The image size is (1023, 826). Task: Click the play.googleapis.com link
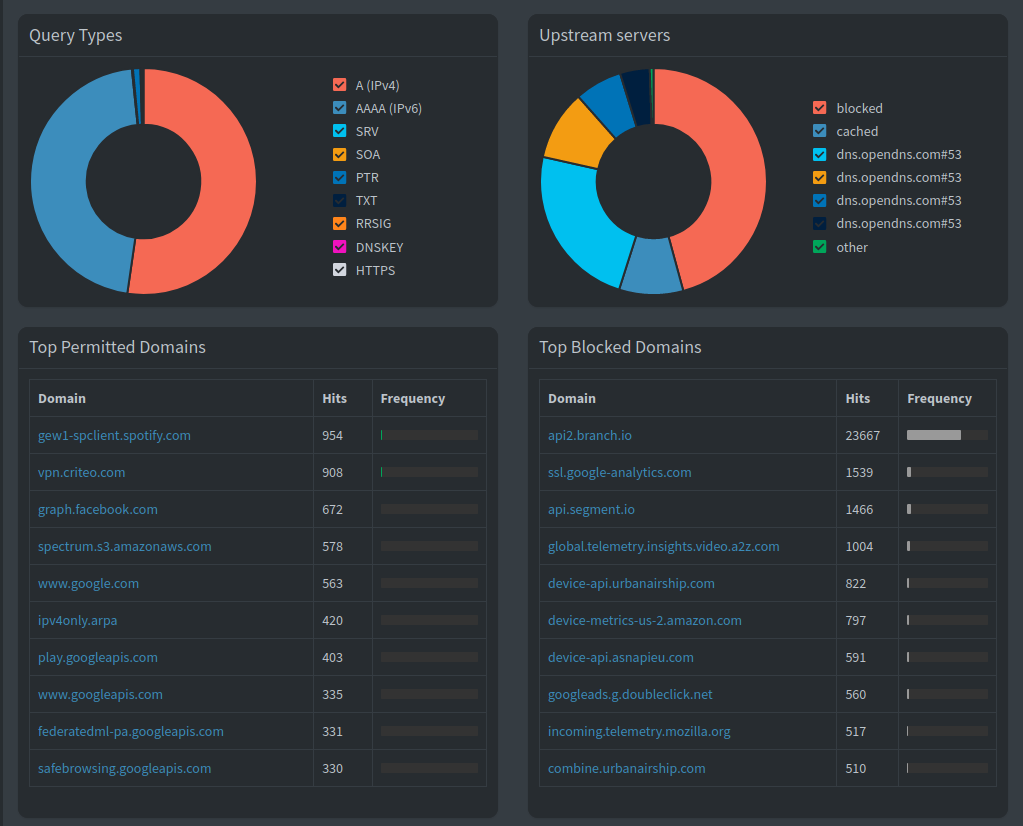click(x=98, y=657)
